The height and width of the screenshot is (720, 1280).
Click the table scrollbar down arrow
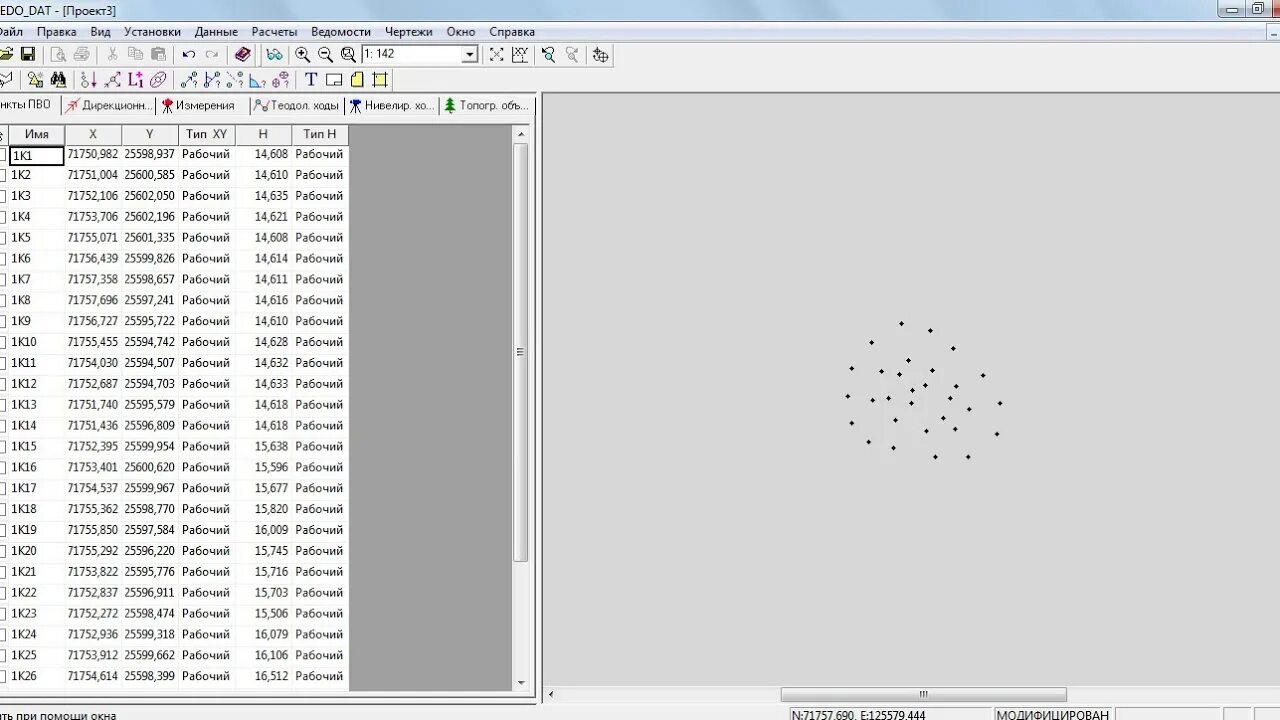(520, 683)
